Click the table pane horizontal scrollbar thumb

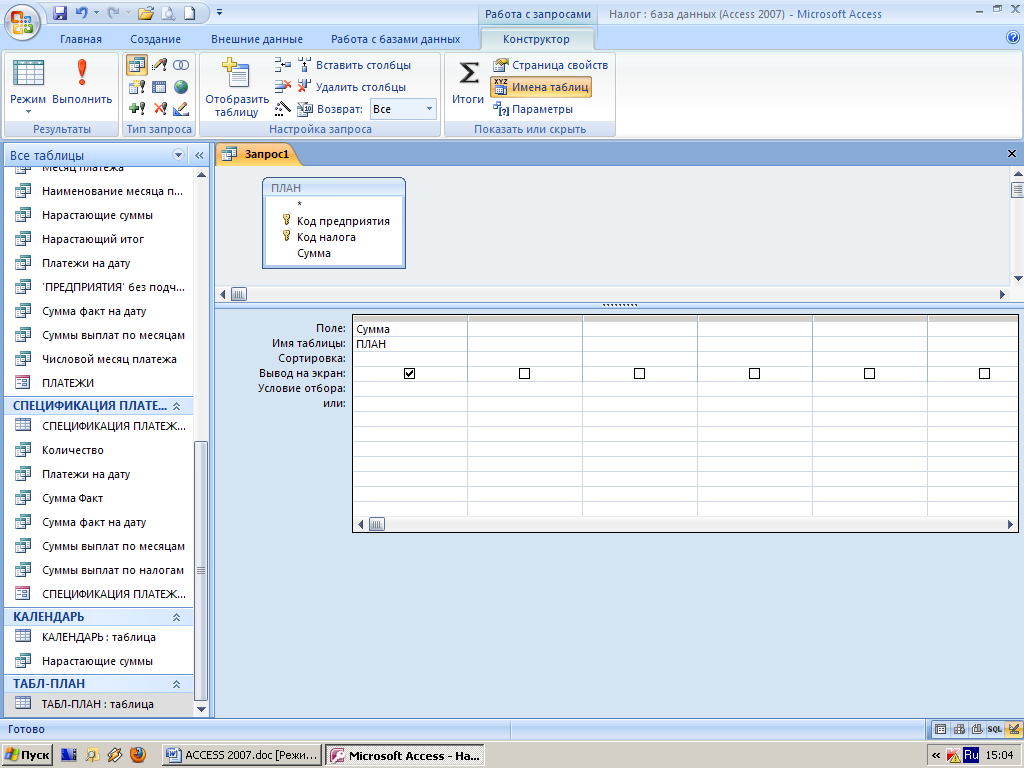[x=238, y=295]
